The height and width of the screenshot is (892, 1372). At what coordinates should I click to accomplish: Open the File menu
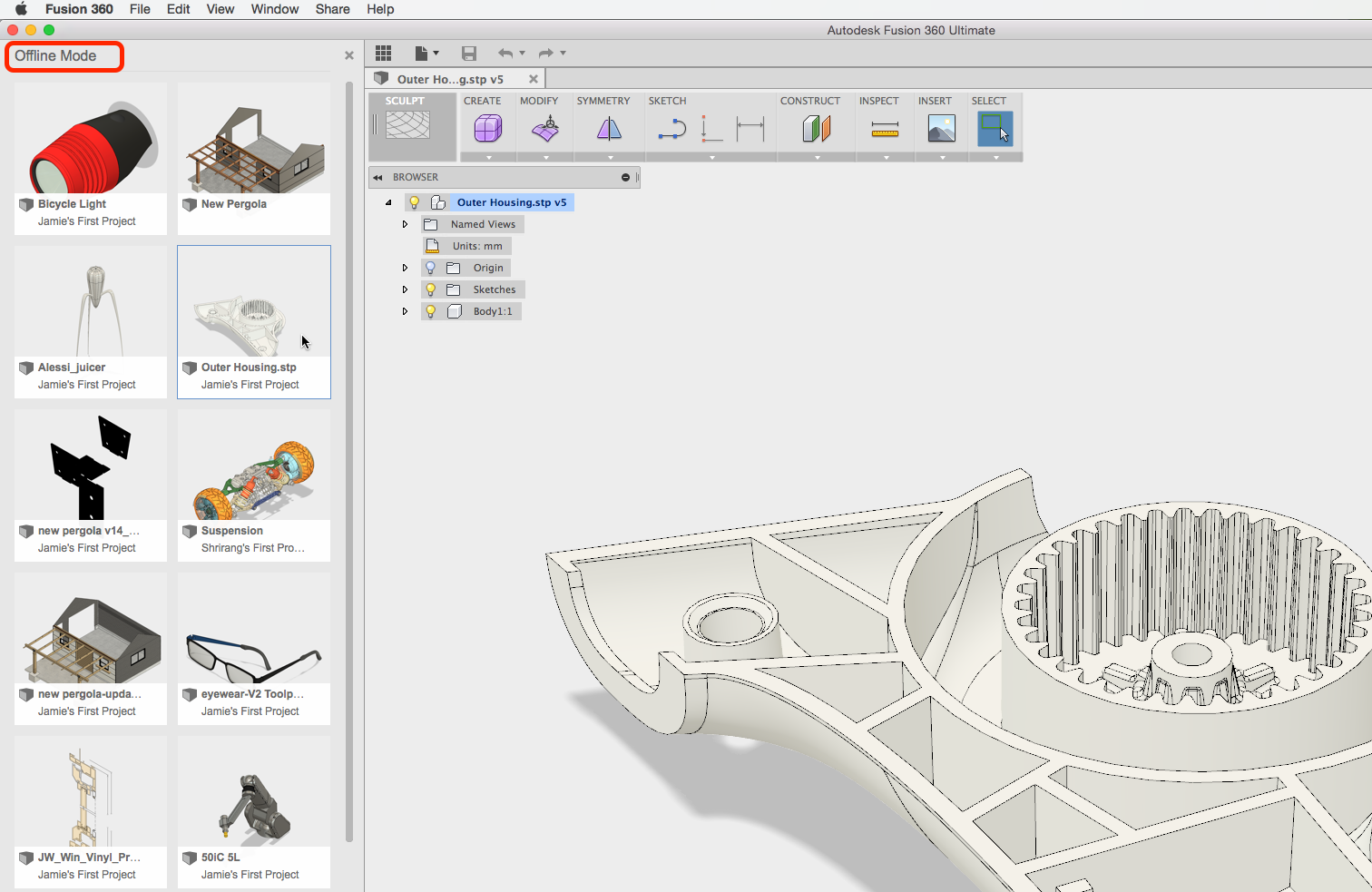pyautogui.click(x=140, y=9)
